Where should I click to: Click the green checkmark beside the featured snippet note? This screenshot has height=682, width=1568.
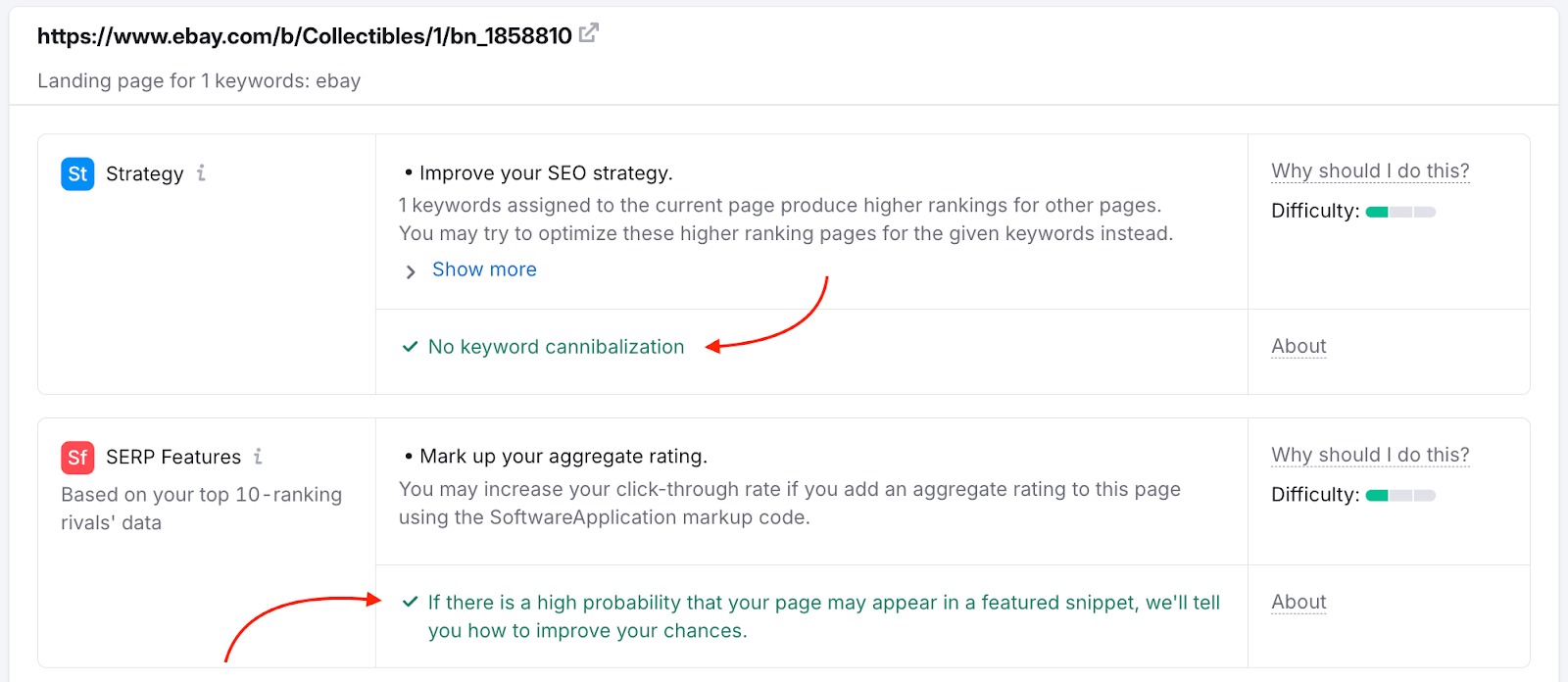[411, 603]
